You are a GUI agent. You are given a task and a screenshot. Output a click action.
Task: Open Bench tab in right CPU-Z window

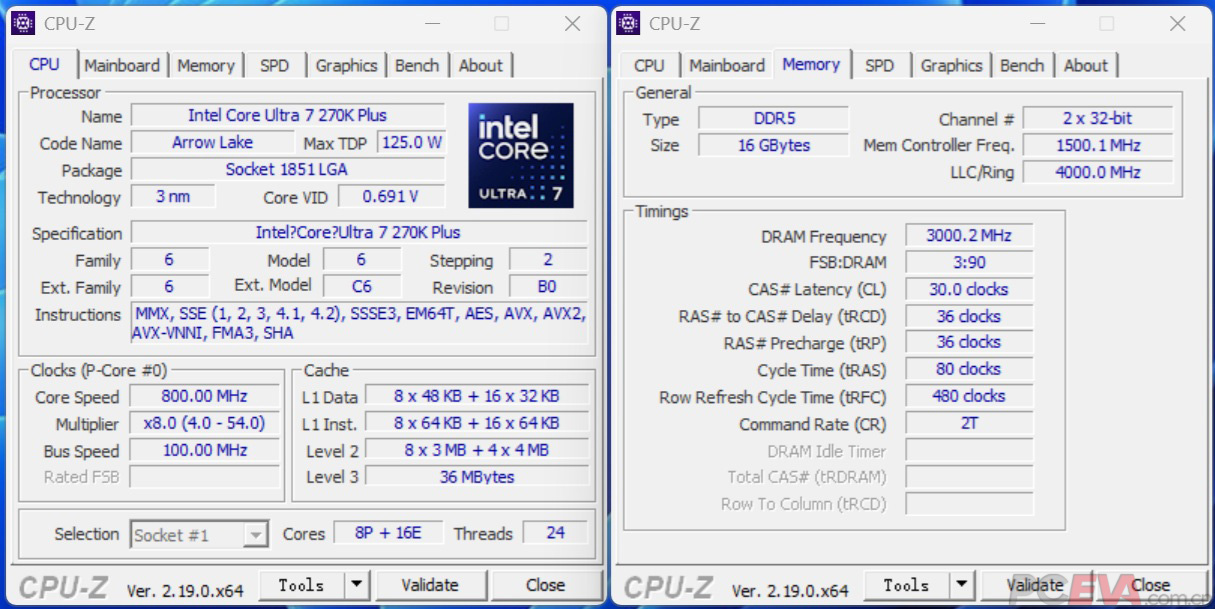pos(1022,65)
